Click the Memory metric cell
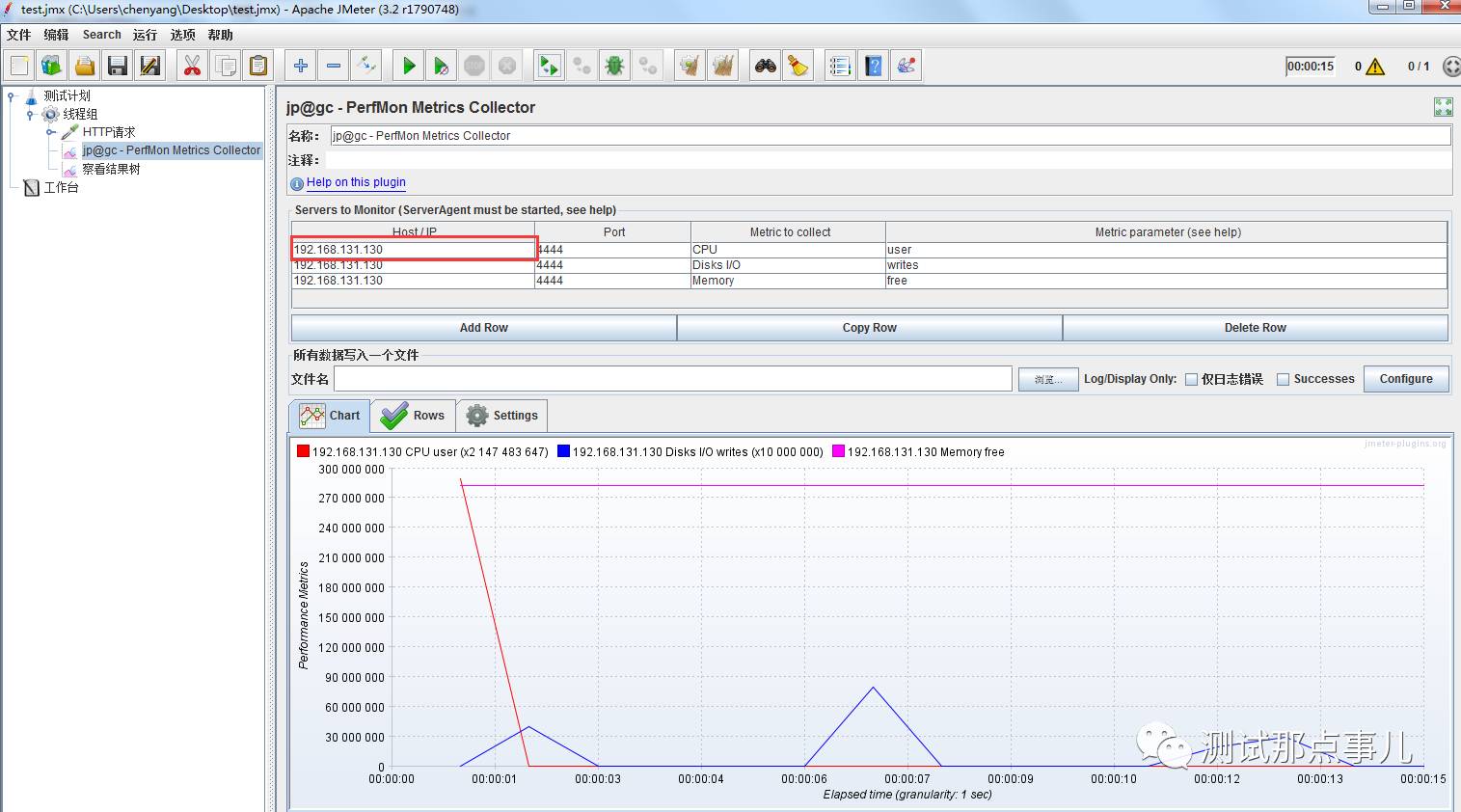 tap(788, 281)
